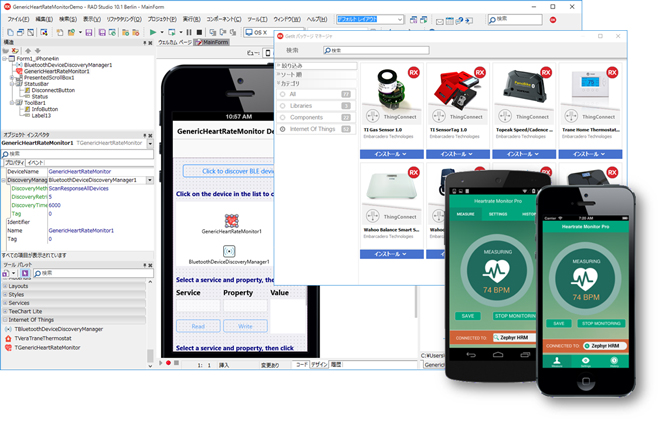Viewport: 660px width, 425px height.
Task: Expand the Styles group in Tool Palette
Action: 5,295
